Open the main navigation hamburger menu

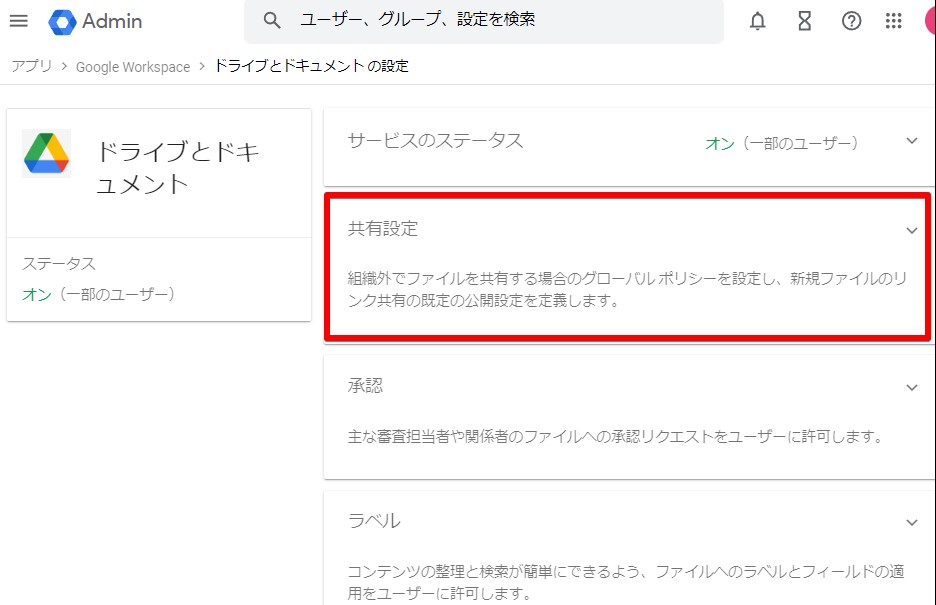point(18,21)
